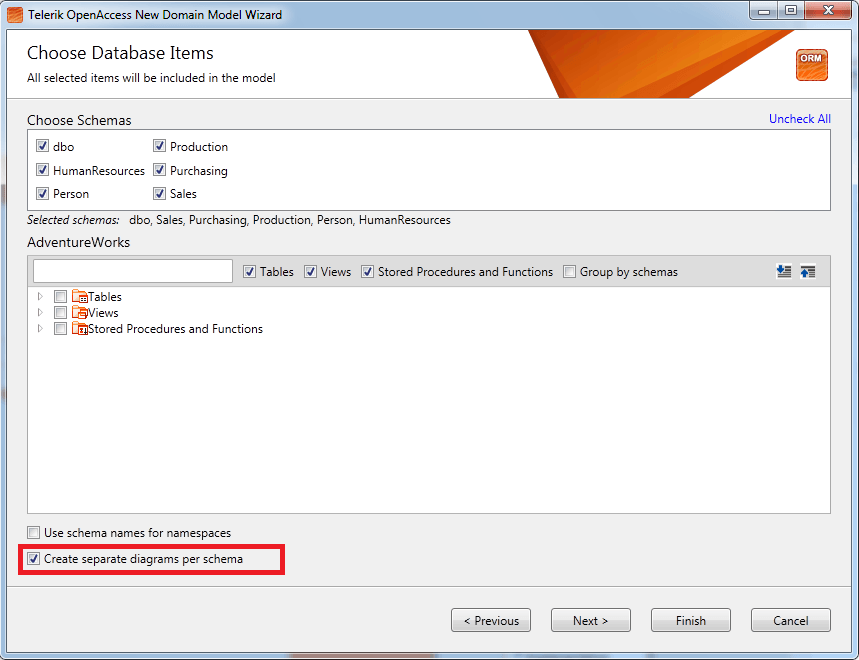Viewport: 859px width, 660px height.
Task: Click the expand all tree icon
Action: (x=784, y=271)
